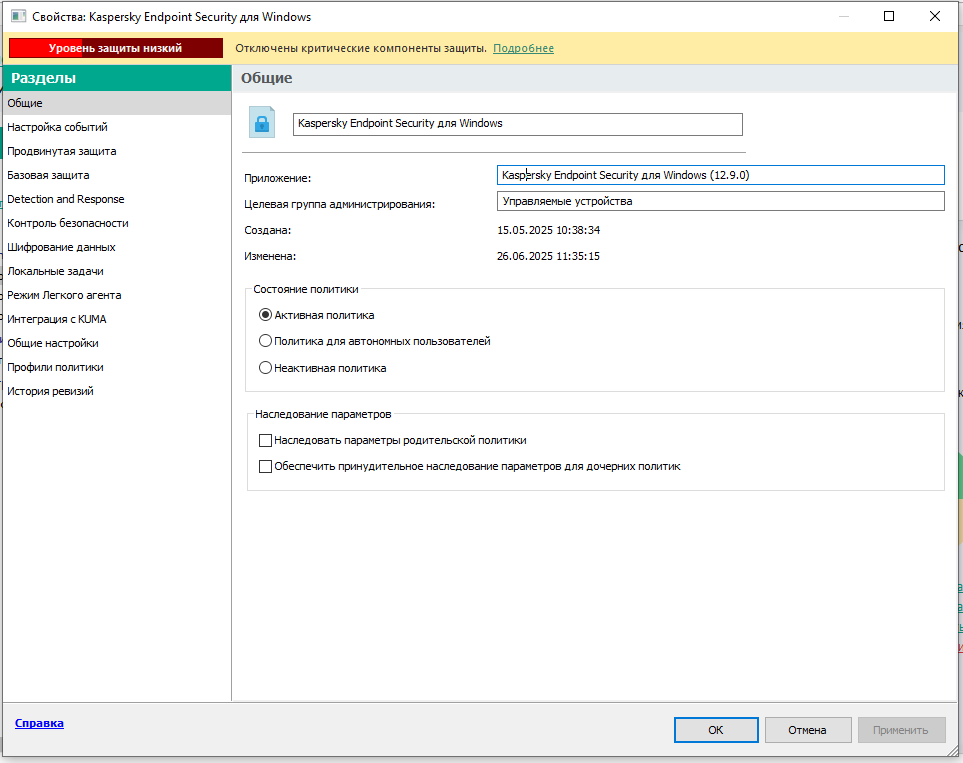This screenshot has height=763, width=963.
Task: Select Контроль безопасности in sidebar
Action: [67, 223]
